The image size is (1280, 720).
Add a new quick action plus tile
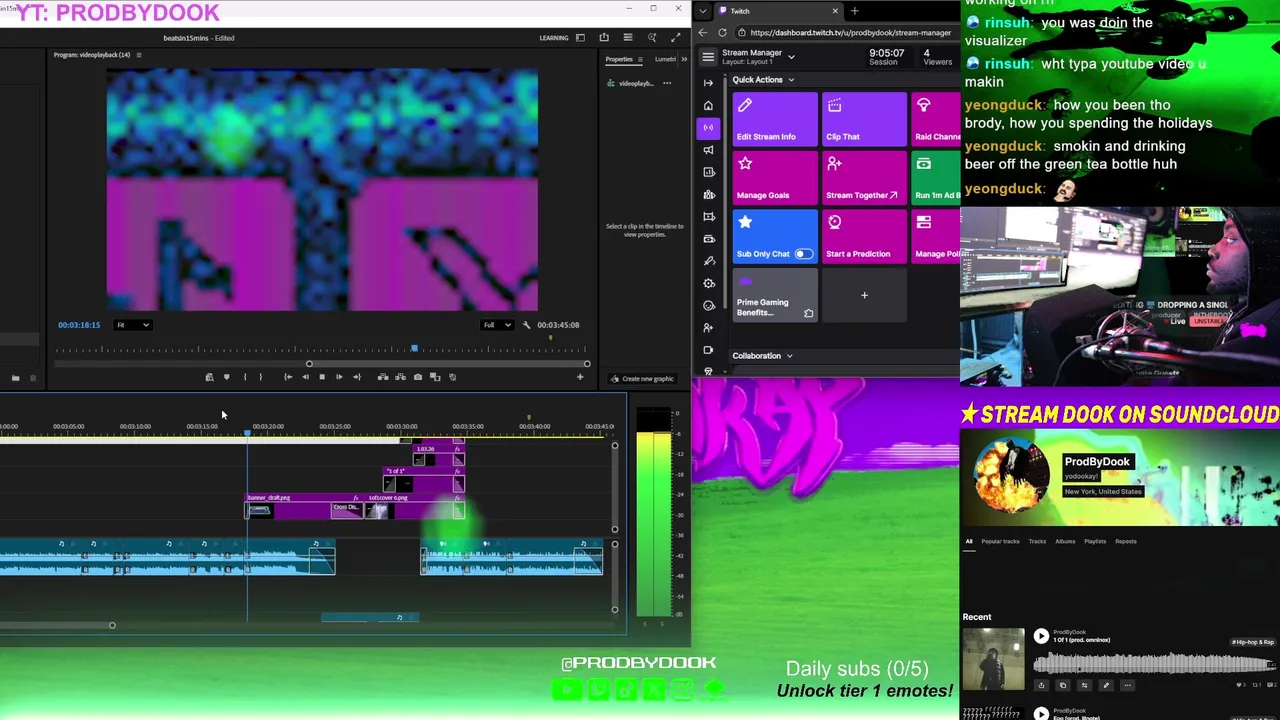(864, 295)
